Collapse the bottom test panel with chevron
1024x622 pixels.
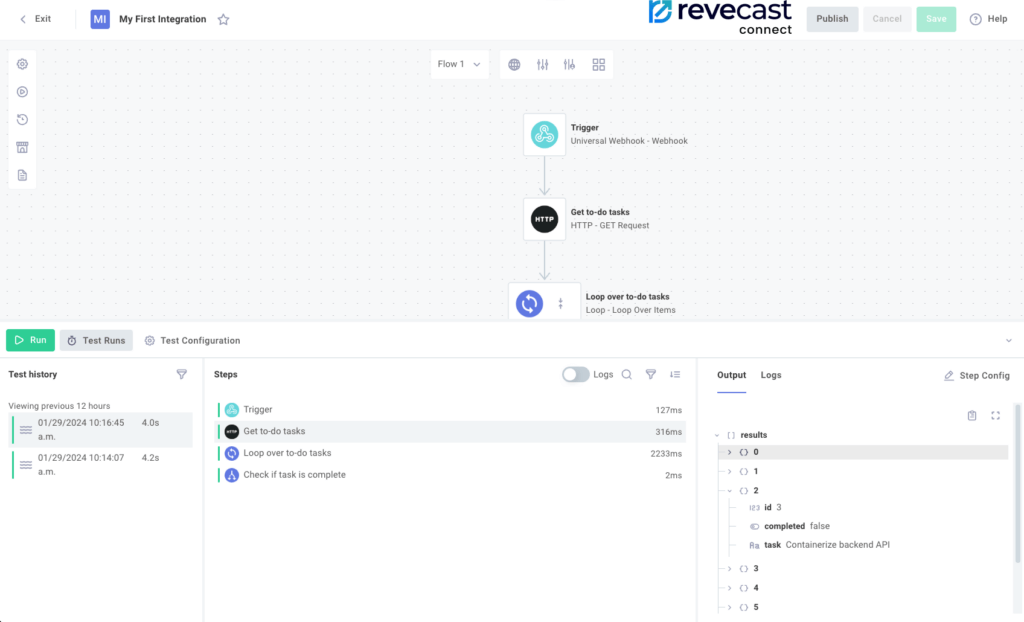1008,340
